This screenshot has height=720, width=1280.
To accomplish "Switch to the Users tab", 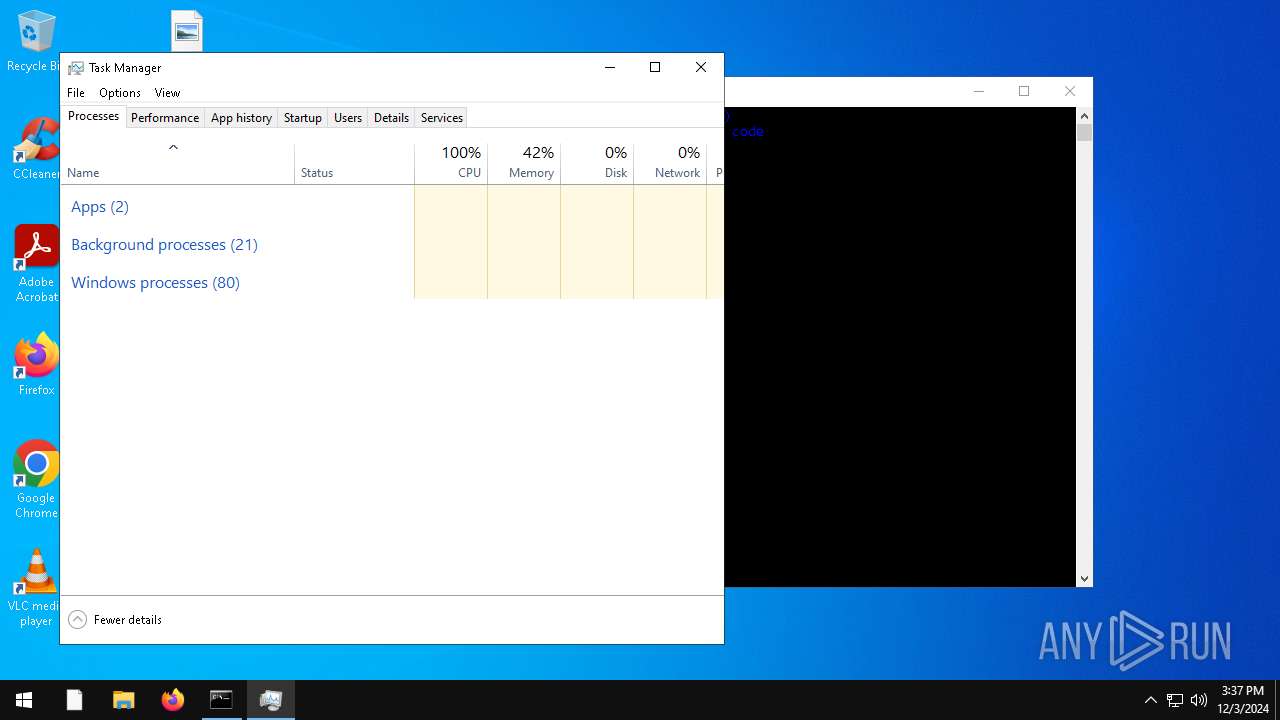I will point(348,117).
